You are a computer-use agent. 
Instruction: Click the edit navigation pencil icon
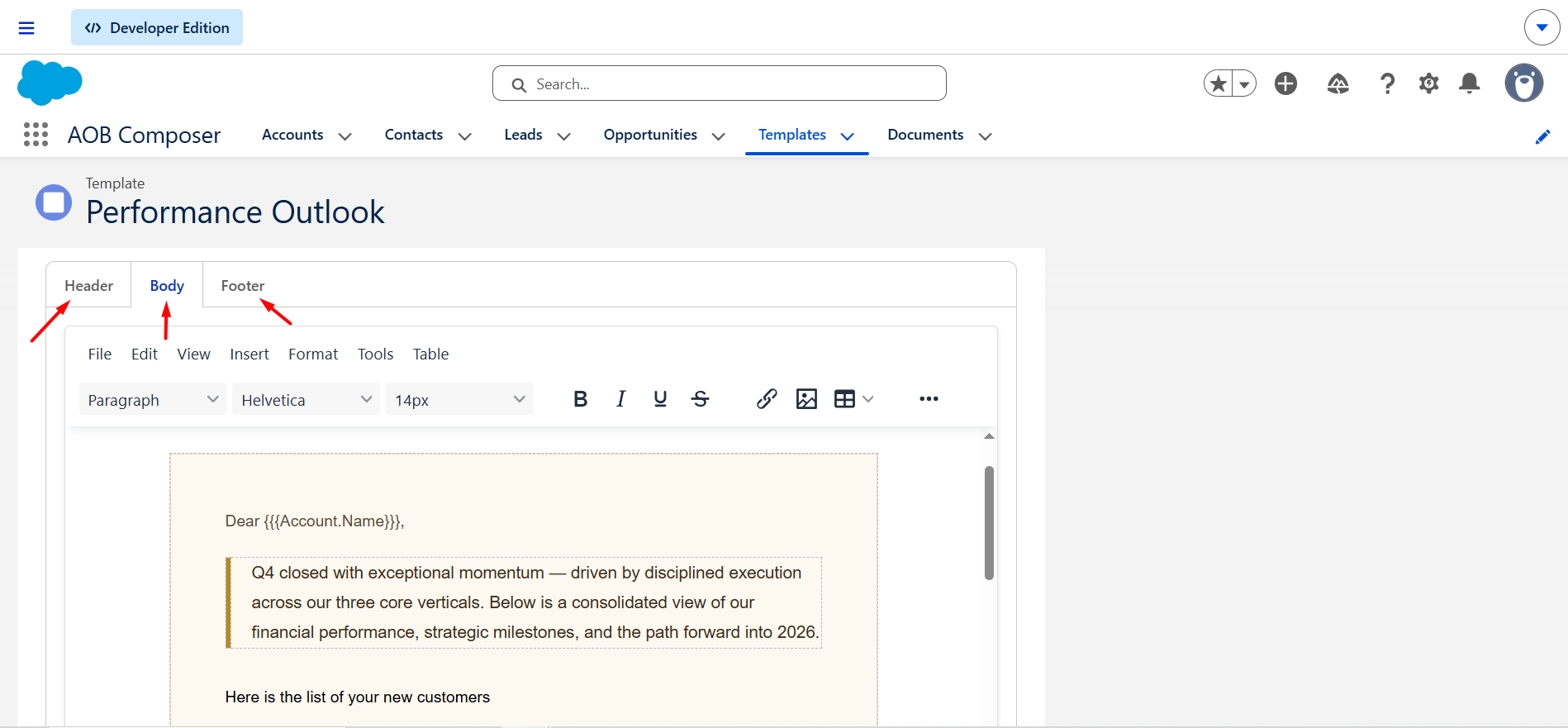click(1542, 137)
